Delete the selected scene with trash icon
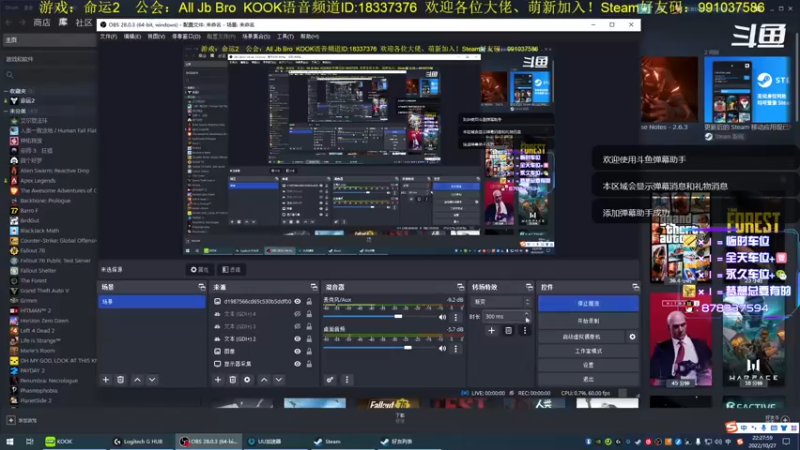 (120, 380)
